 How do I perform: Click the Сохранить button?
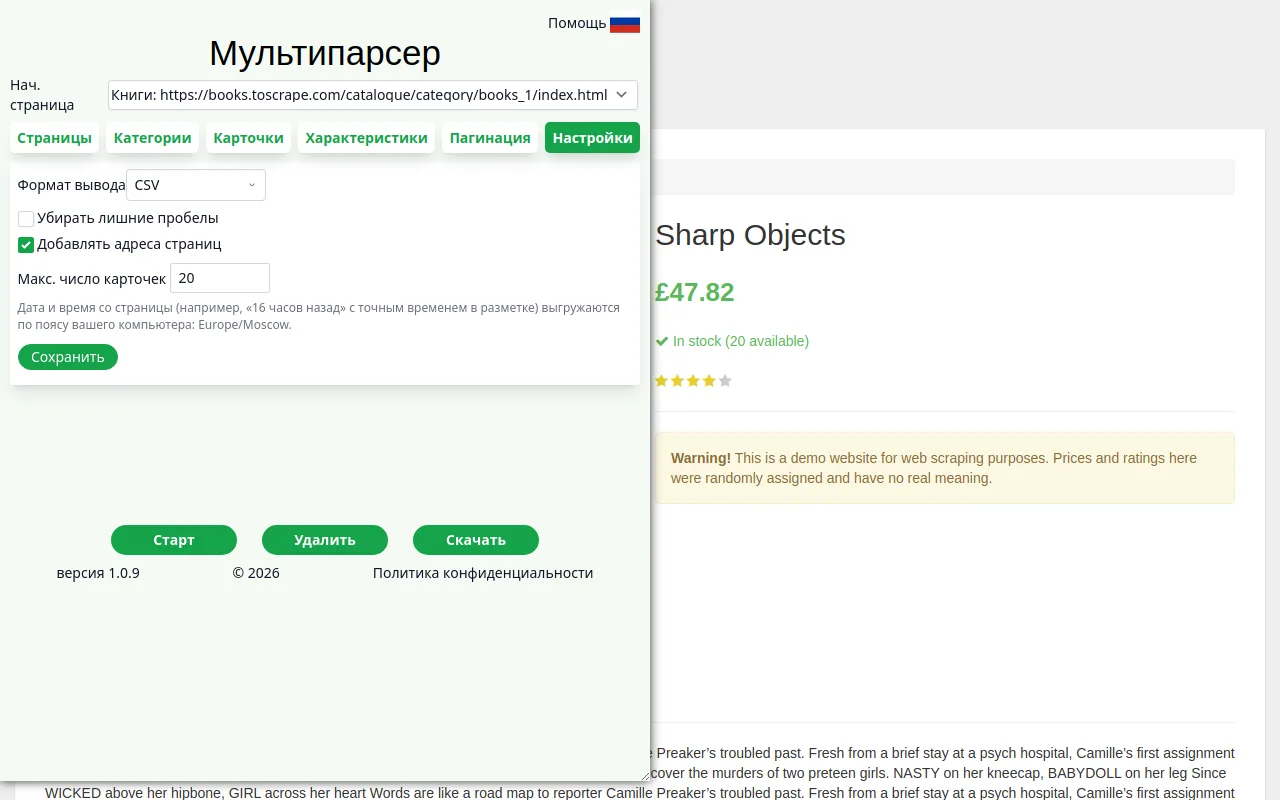click(68, 357)
